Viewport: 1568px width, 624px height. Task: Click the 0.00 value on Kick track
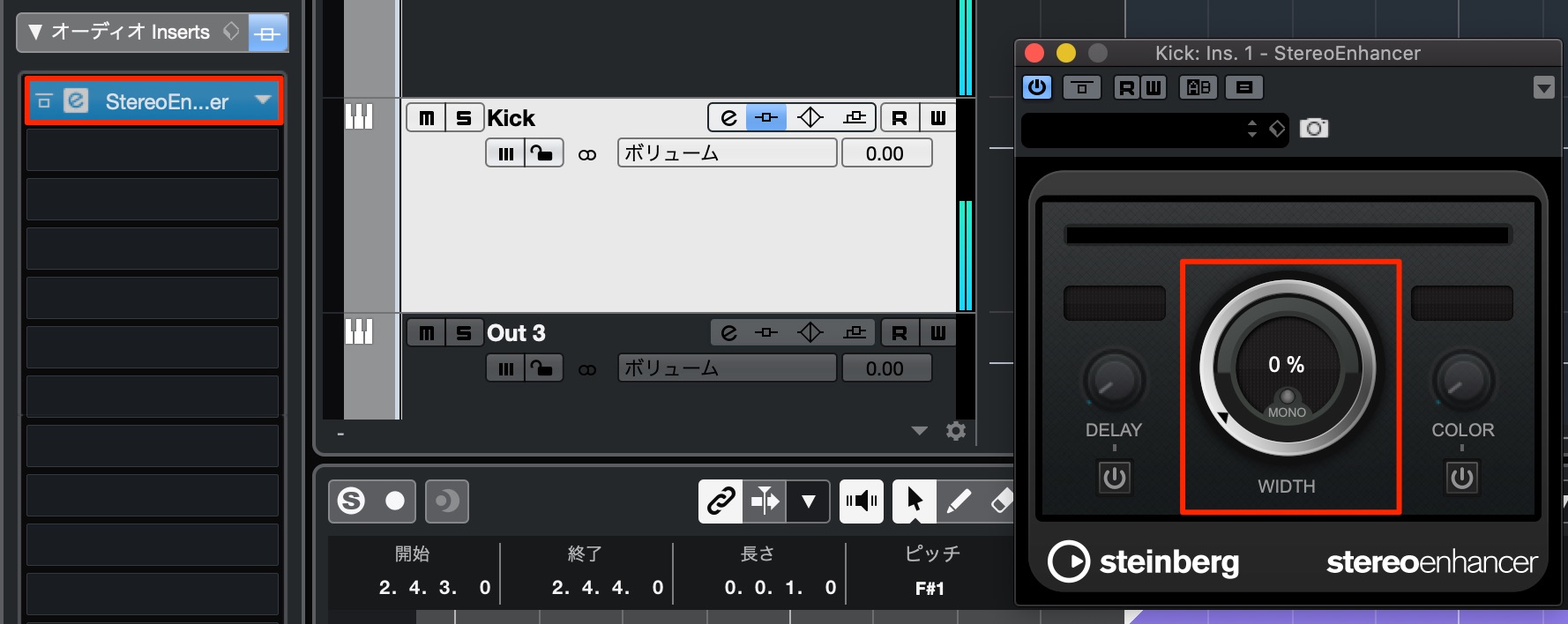(886, 153)
